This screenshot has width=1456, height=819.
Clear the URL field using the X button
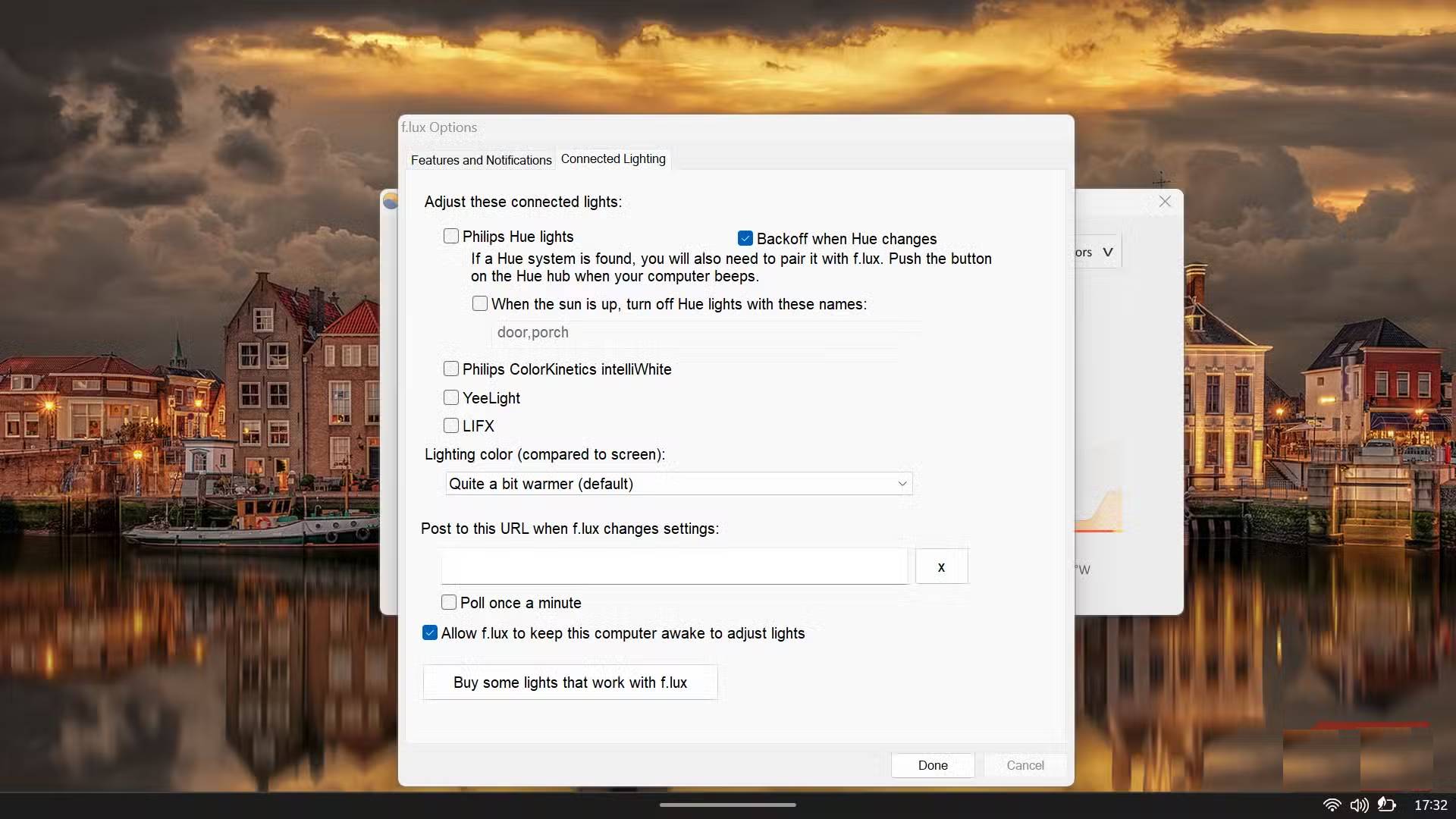coord(940,566)
